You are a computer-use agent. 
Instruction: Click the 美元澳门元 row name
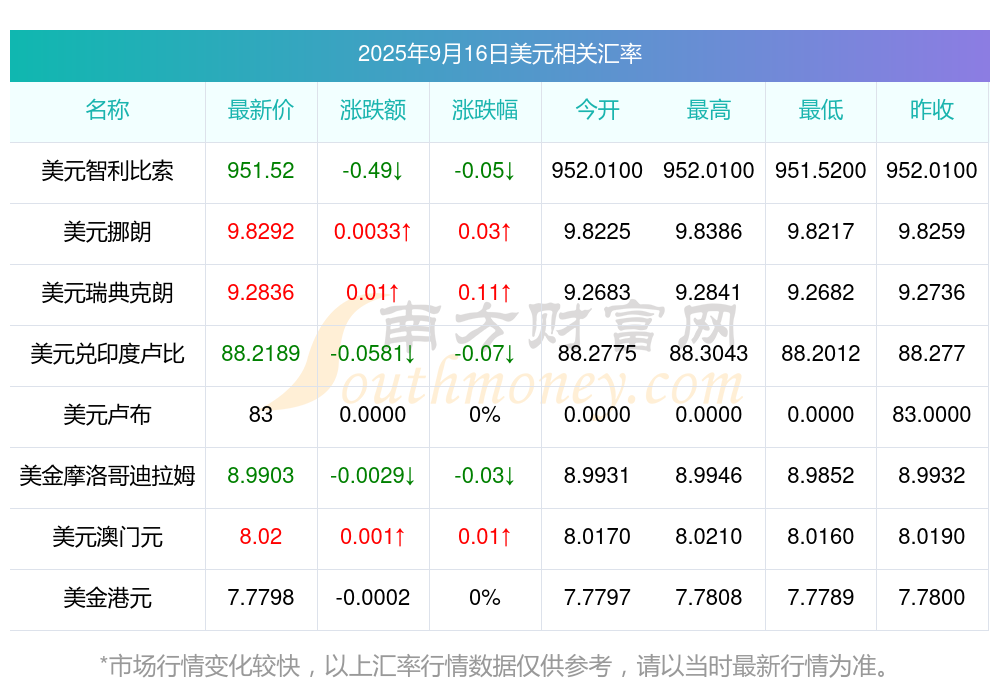coord(107,537)
